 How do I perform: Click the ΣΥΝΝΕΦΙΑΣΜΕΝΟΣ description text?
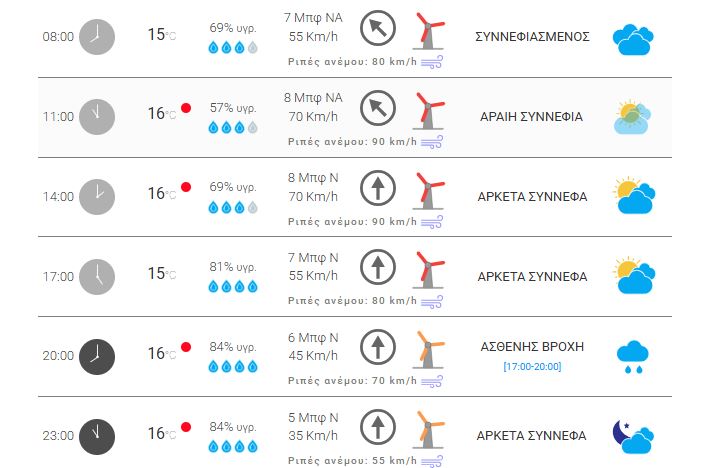[x=531, y=36]
